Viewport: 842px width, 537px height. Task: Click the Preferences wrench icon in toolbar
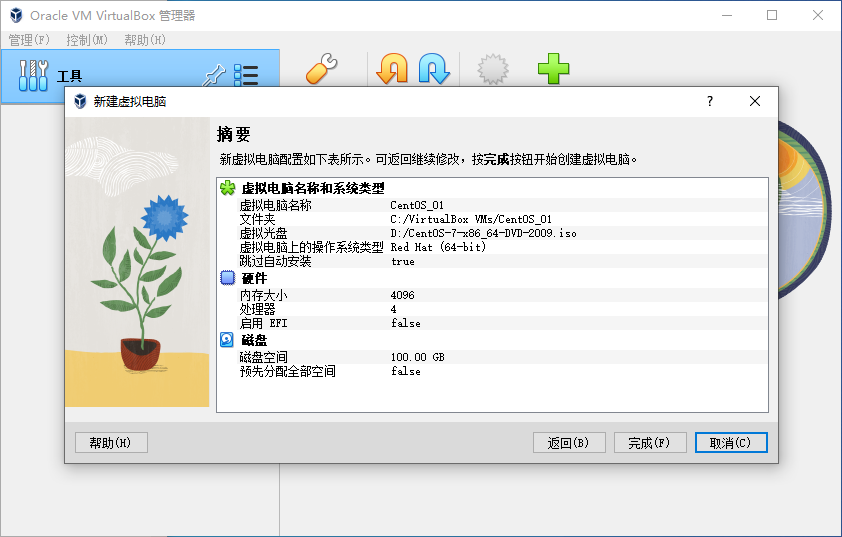(322, 69)
